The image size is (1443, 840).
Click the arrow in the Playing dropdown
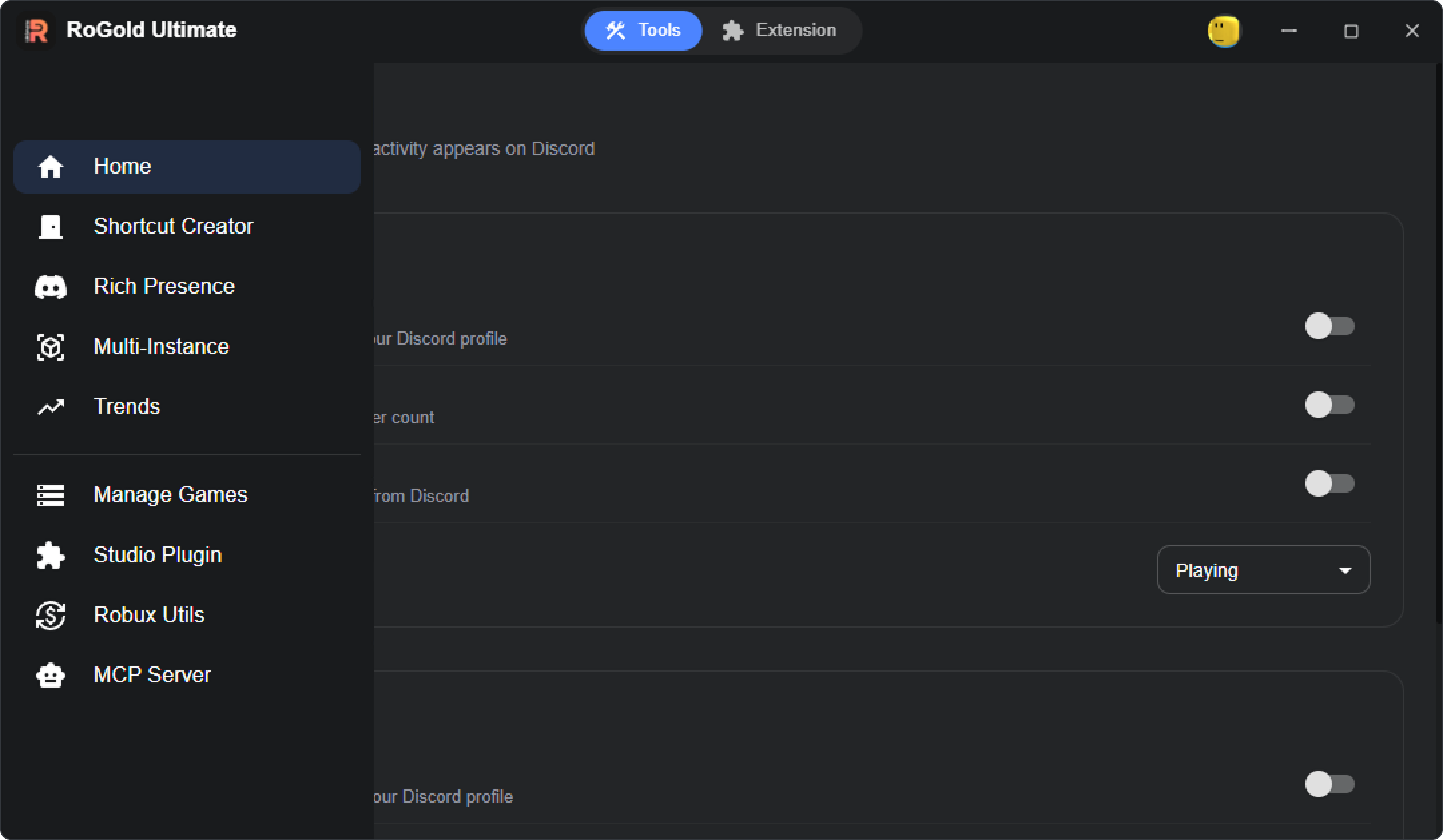pyautogui.click(x=1345, y=571)
